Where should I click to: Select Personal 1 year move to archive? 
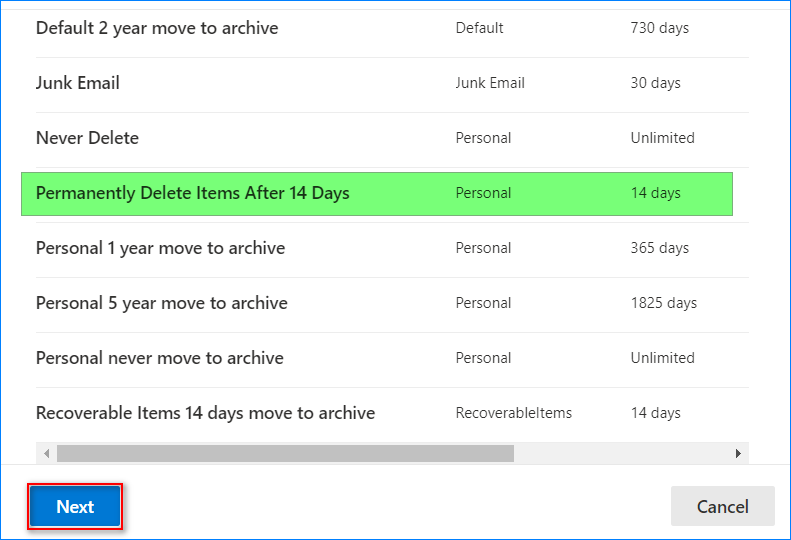pos(160,248)
